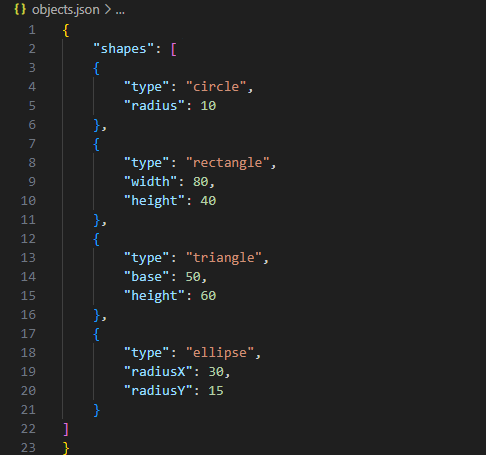The width and height of the screenshot is (486, 455).
Task: Open the objects.json breadcrumb
Action: click(x=66, y=10)
